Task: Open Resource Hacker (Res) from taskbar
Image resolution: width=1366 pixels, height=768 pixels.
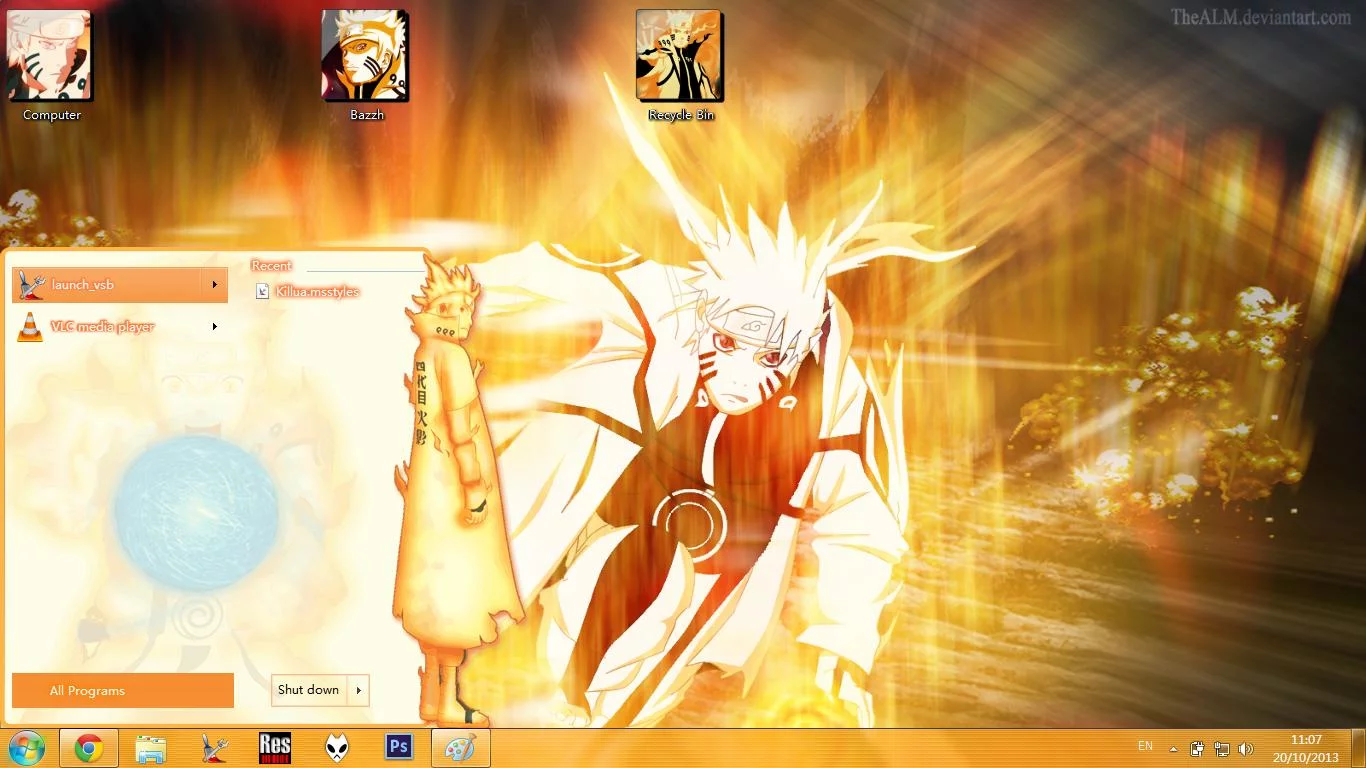Action: pos(275,748)
